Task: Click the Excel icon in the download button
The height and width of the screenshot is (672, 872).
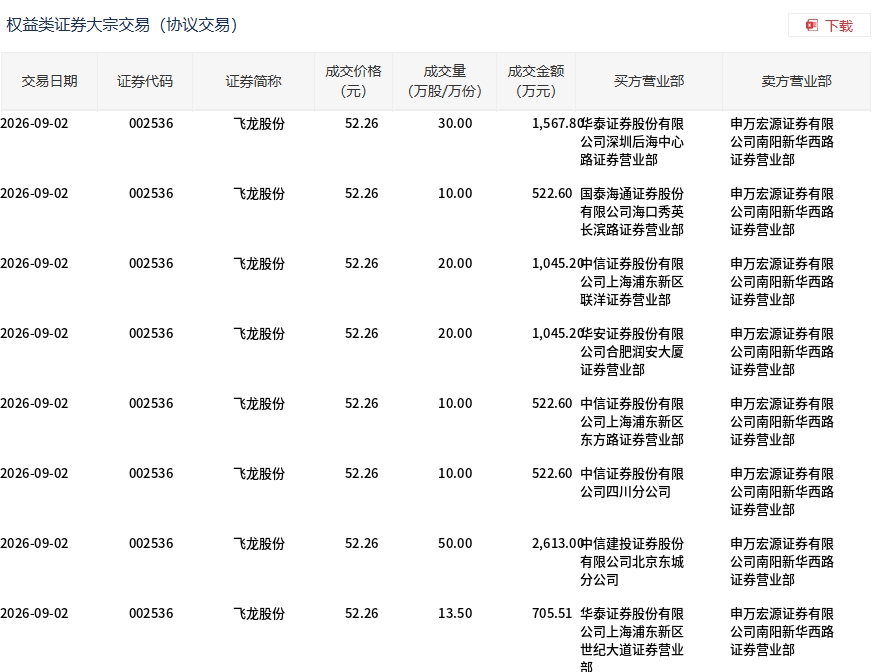Action: [x=812, y=26]
